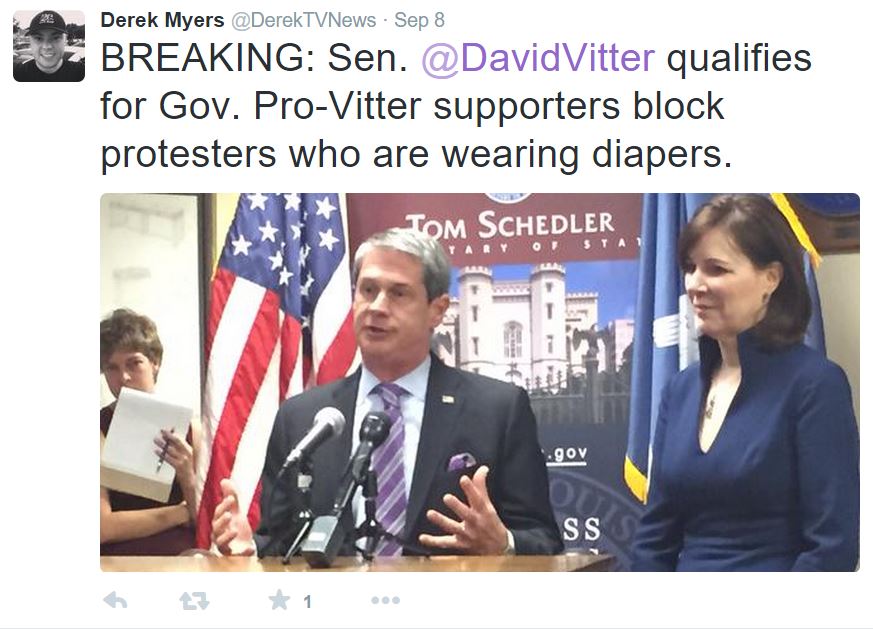Click the Tom Schedler banner in the photo

coord(509,229)
